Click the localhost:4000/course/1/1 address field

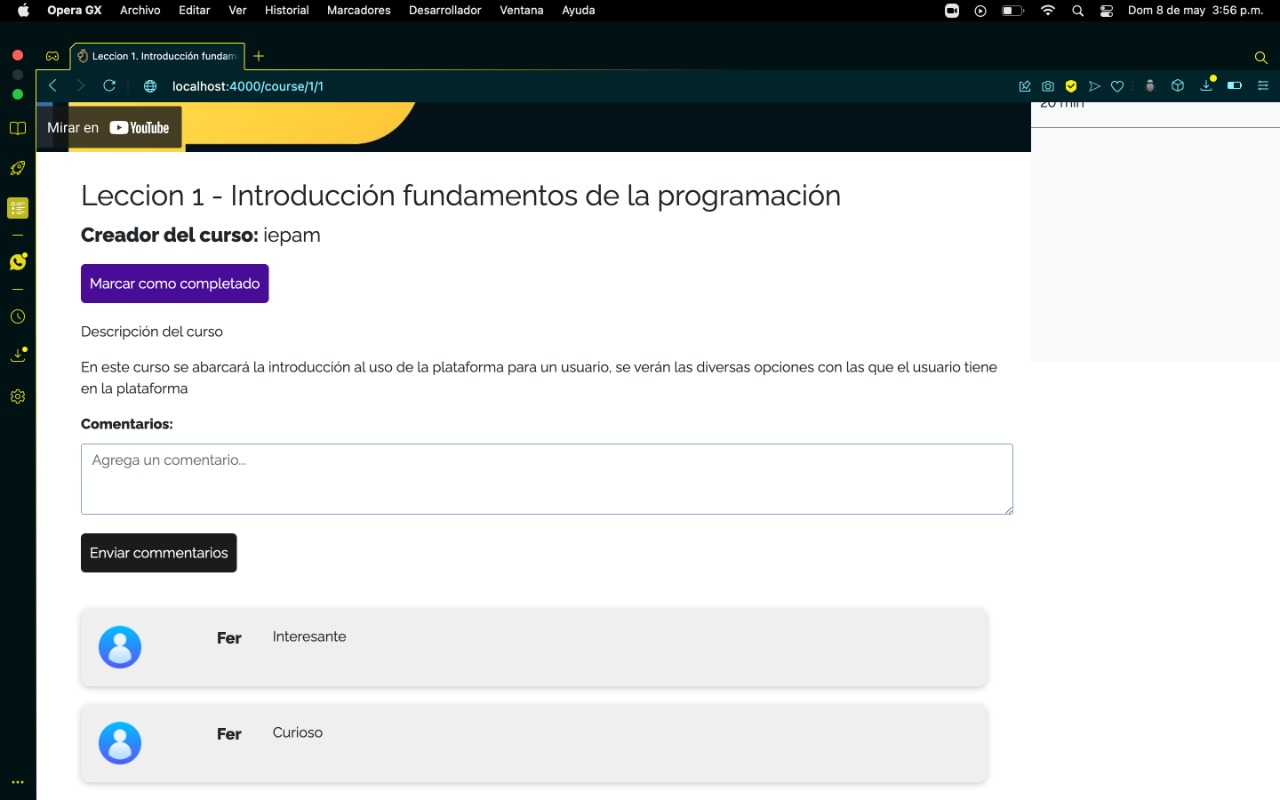tap(248, 86)
